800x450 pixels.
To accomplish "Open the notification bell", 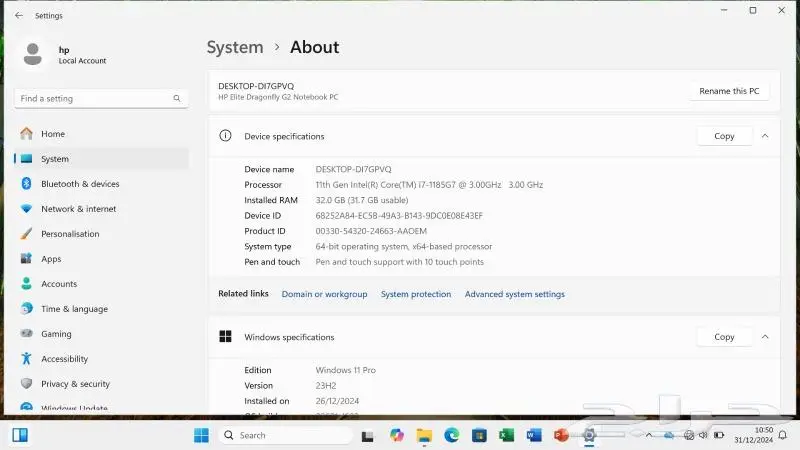I will [783, 435].
